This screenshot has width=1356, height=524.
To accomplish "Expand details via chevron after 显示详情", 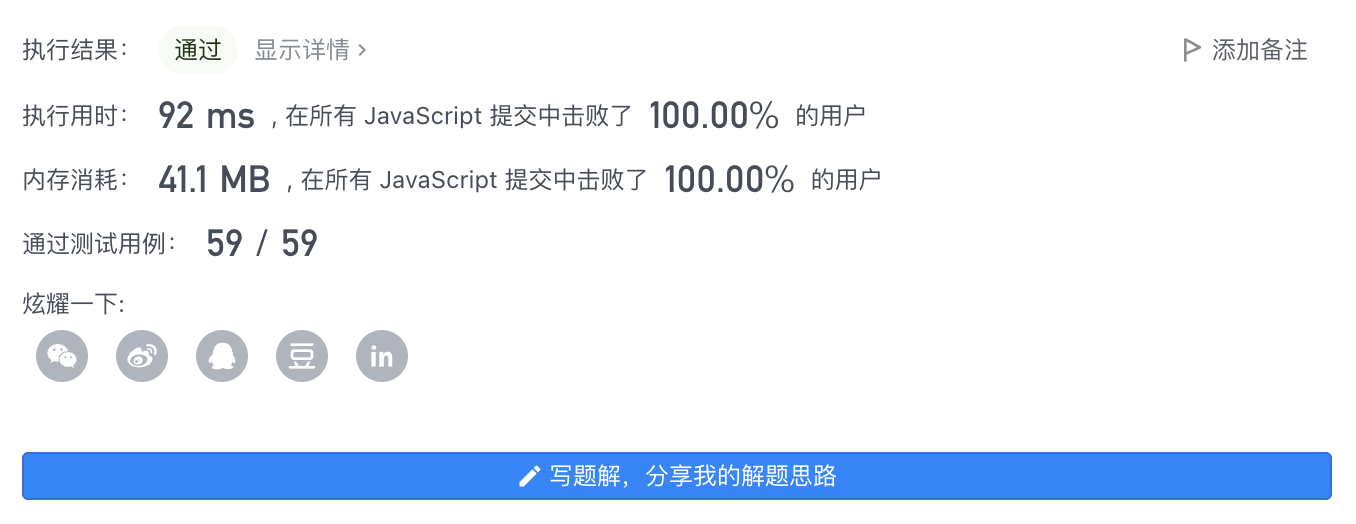I will [x=362, y=50].
